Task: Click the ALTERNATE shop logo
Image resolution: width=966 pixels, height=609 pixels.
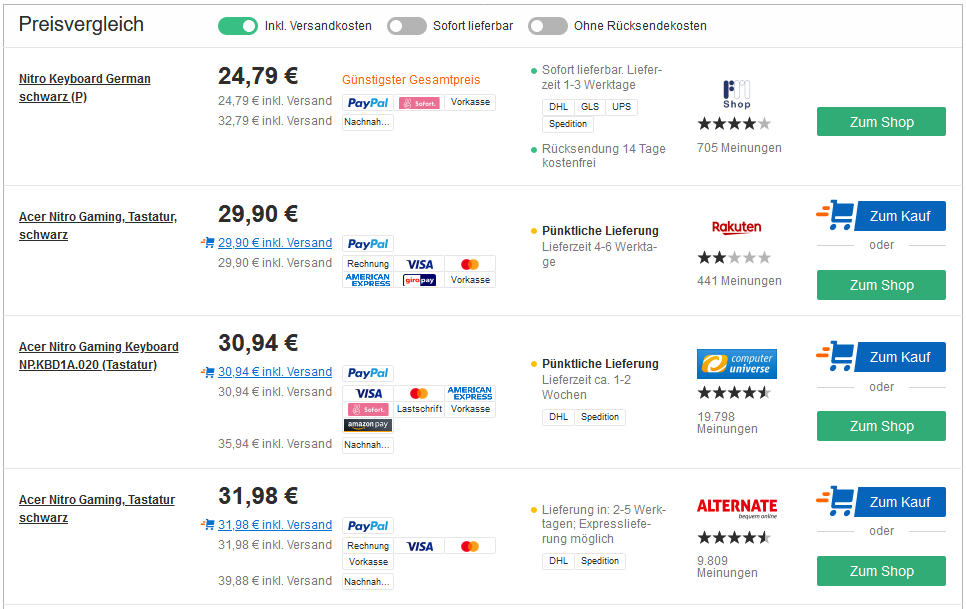Action: 737,508
